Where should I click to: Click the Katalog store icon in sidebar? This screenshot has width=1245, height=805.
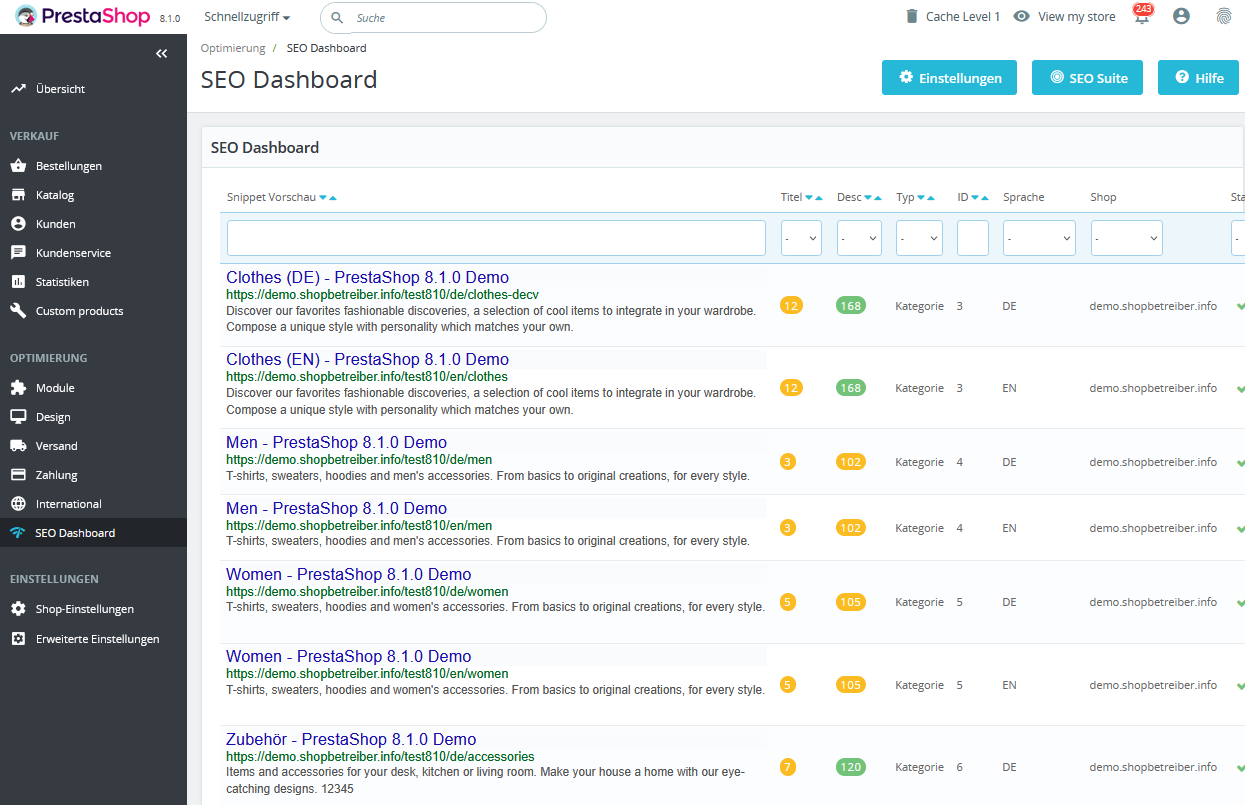click(18, 195)
